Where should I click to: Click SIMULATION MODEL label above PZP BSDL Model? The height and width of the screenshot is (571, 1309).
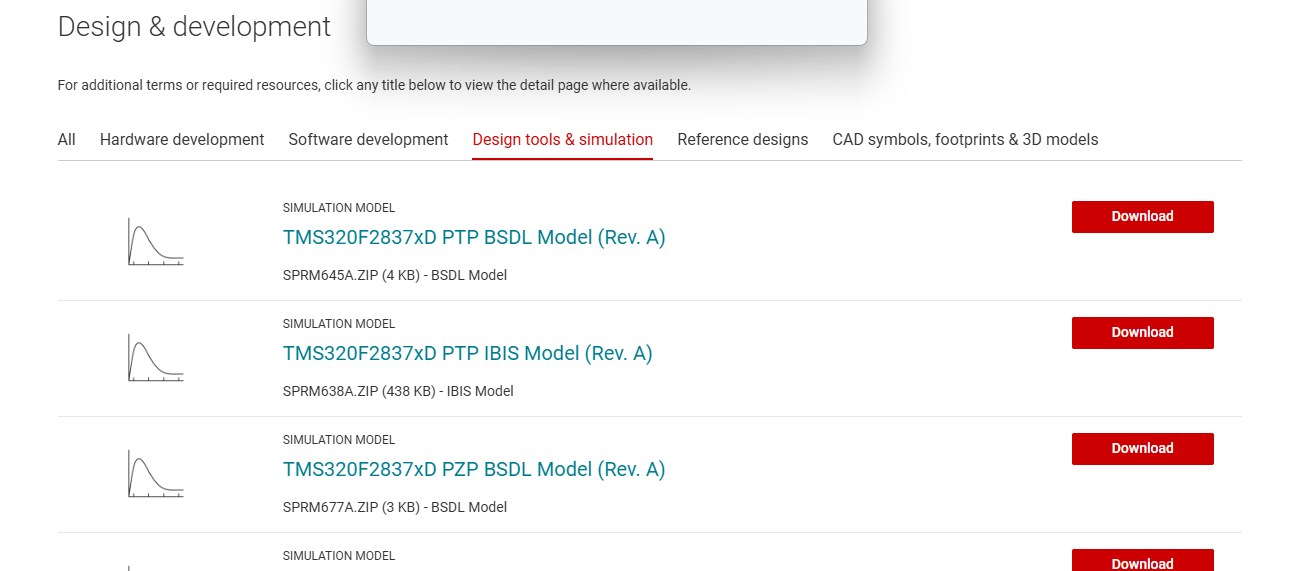click(339, 440)
